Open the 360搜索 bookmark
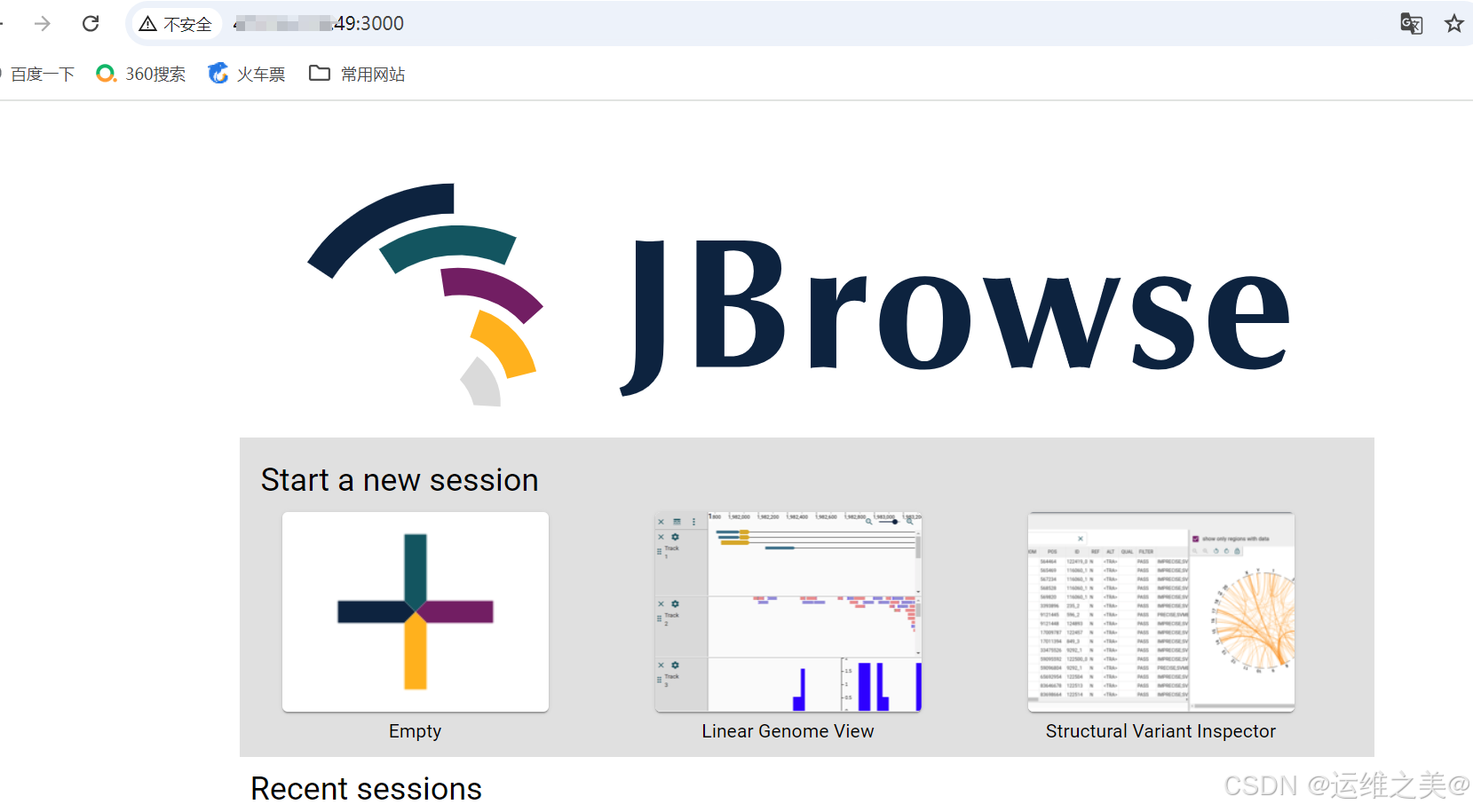Image resolution: width=1473 pixels, height=812 pixels. click(x=141, y=75)
